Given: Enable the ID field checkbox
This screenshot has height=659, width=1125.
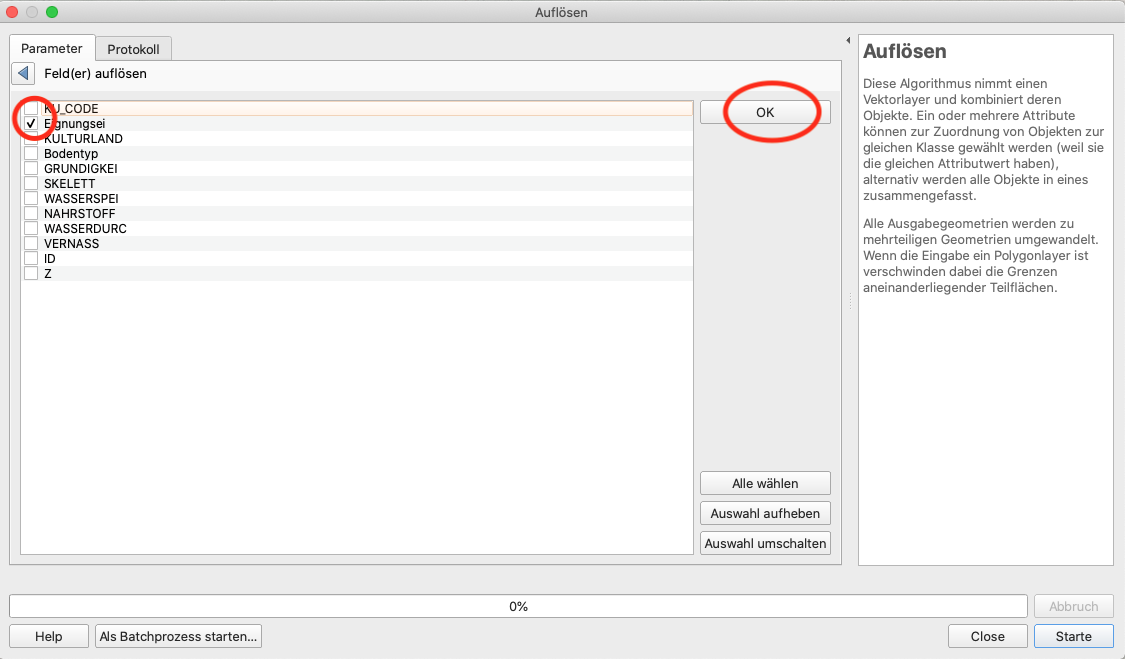Looking at the screenshot, I should click(31, 259).
